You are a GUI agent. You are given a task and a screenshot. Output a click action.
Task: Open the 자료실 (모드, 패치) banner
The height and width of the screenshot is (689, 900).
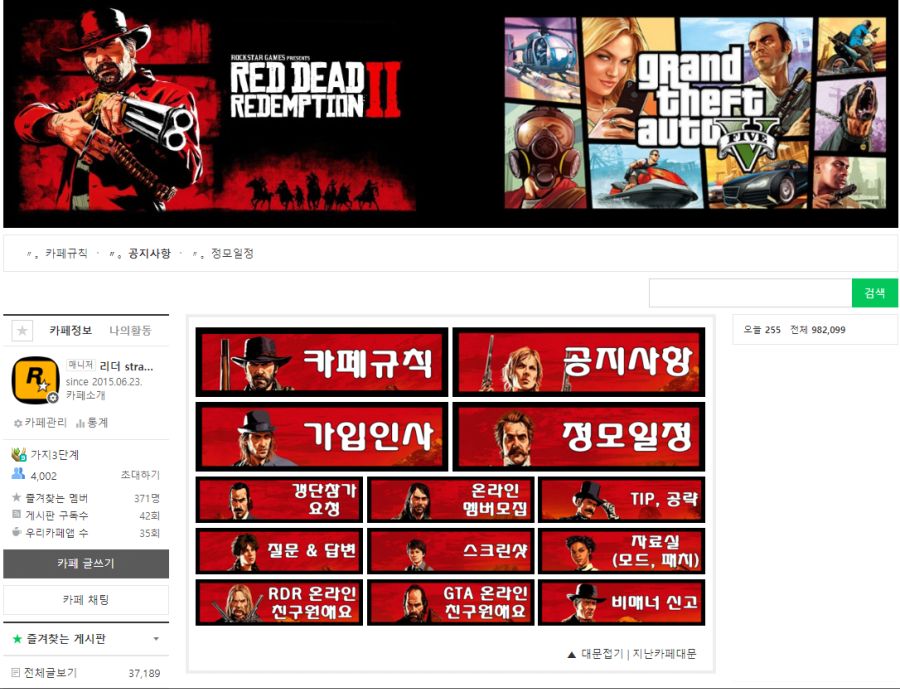coord(622,551)
